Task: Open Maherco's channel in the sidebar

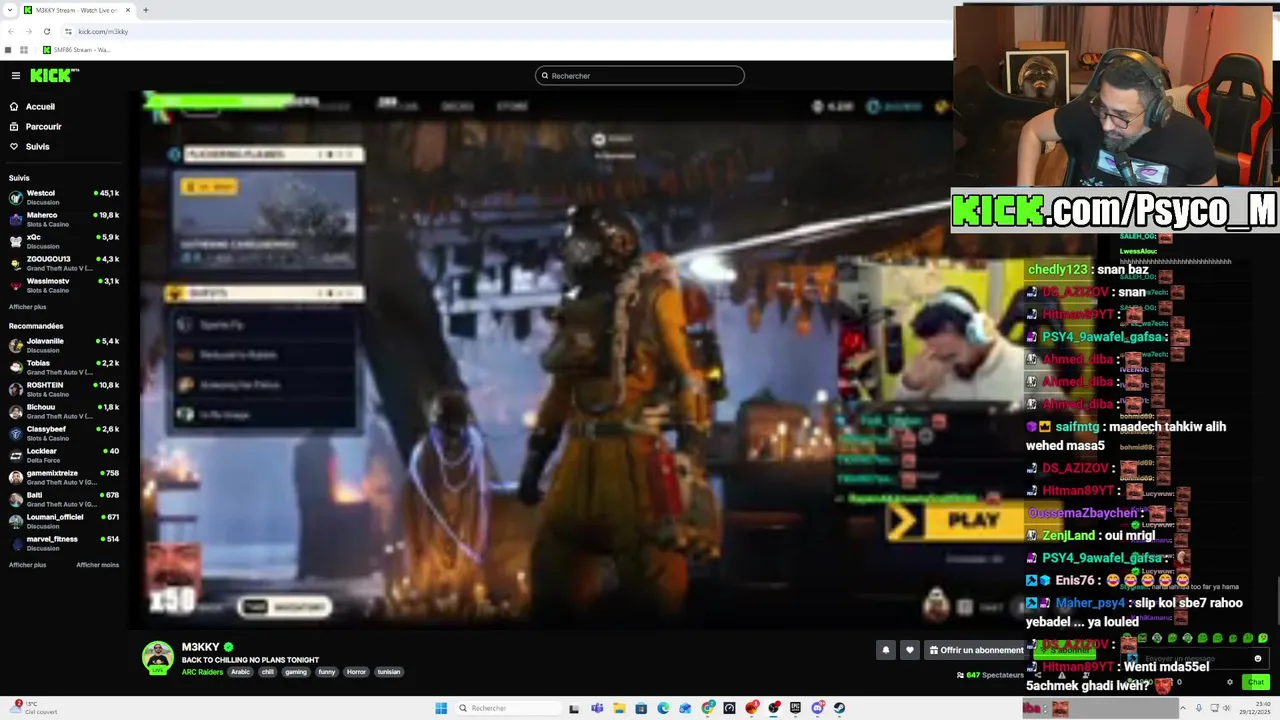Action: [x=64, y=218]
